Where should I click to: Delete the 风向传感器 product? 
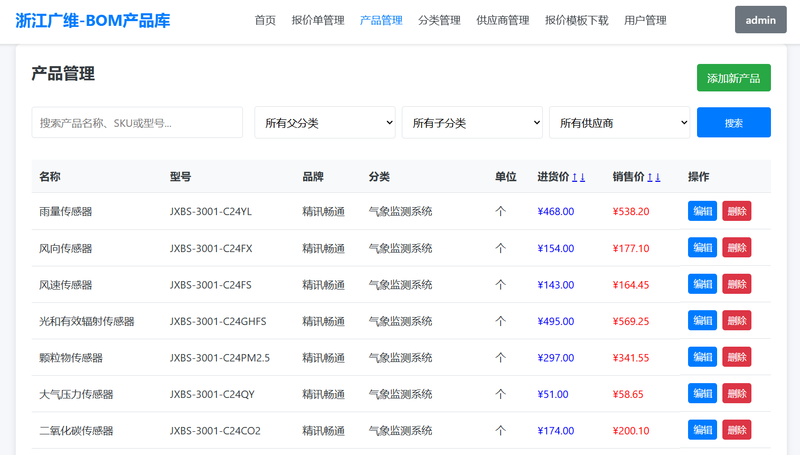[736, 247]
